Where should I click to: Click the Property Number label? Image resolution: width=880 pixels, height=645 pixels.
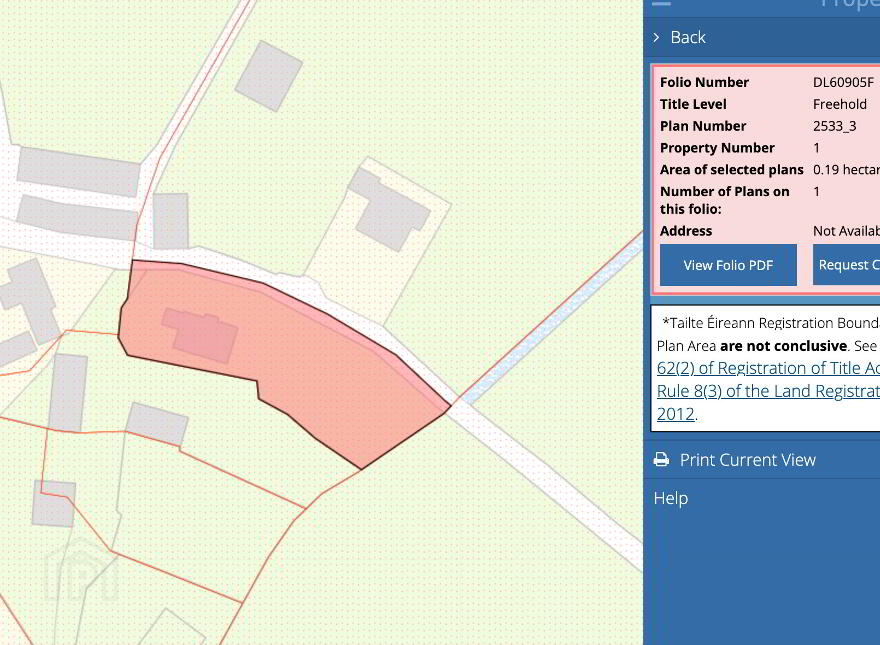pyautogui.click(x=717, y=148)
